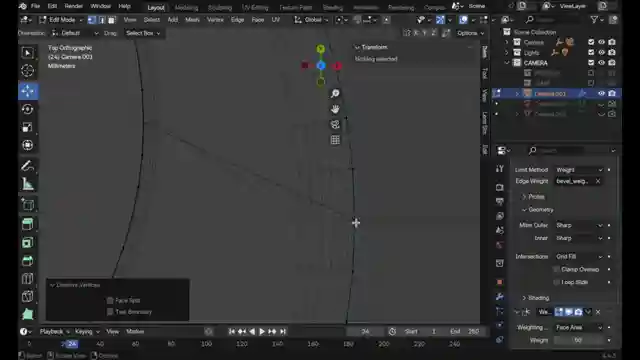Open the Render menu
640x360 pixels.
tap(73, 6)
